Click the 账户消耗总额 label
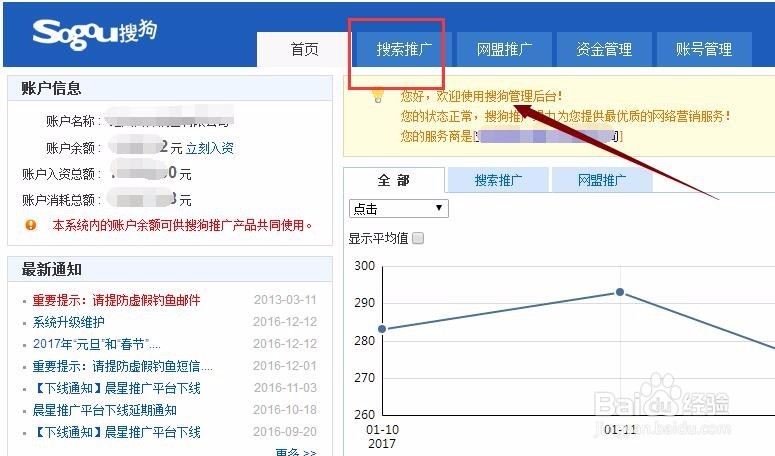This screenshot has width=775, height=456. pyautogui.click(x=61, y=200)
